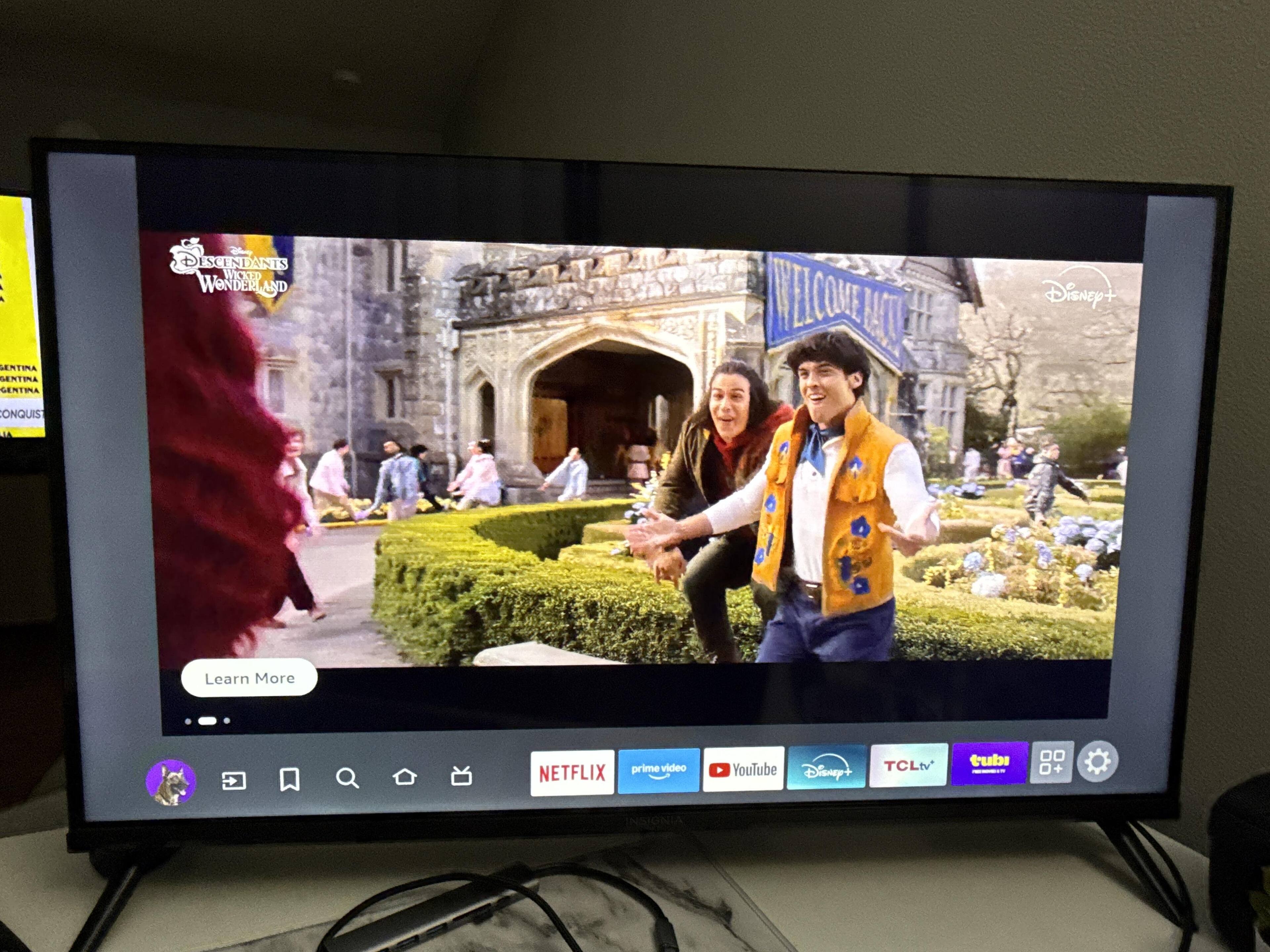Image resolution: width=1270 pixels, height=952 pixels.
Task: Open My Stuff bookmark icon
Action: click(x=289, y=780)
